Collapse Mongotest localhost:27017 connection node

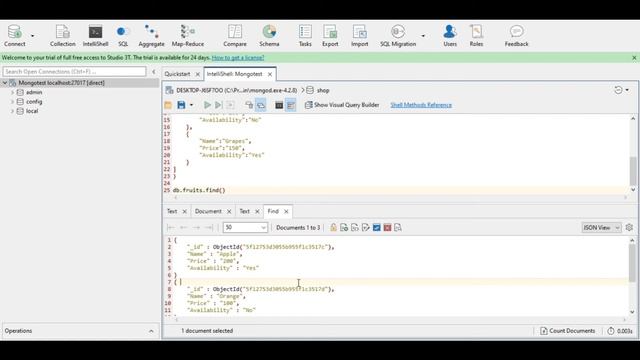point(5,83)
